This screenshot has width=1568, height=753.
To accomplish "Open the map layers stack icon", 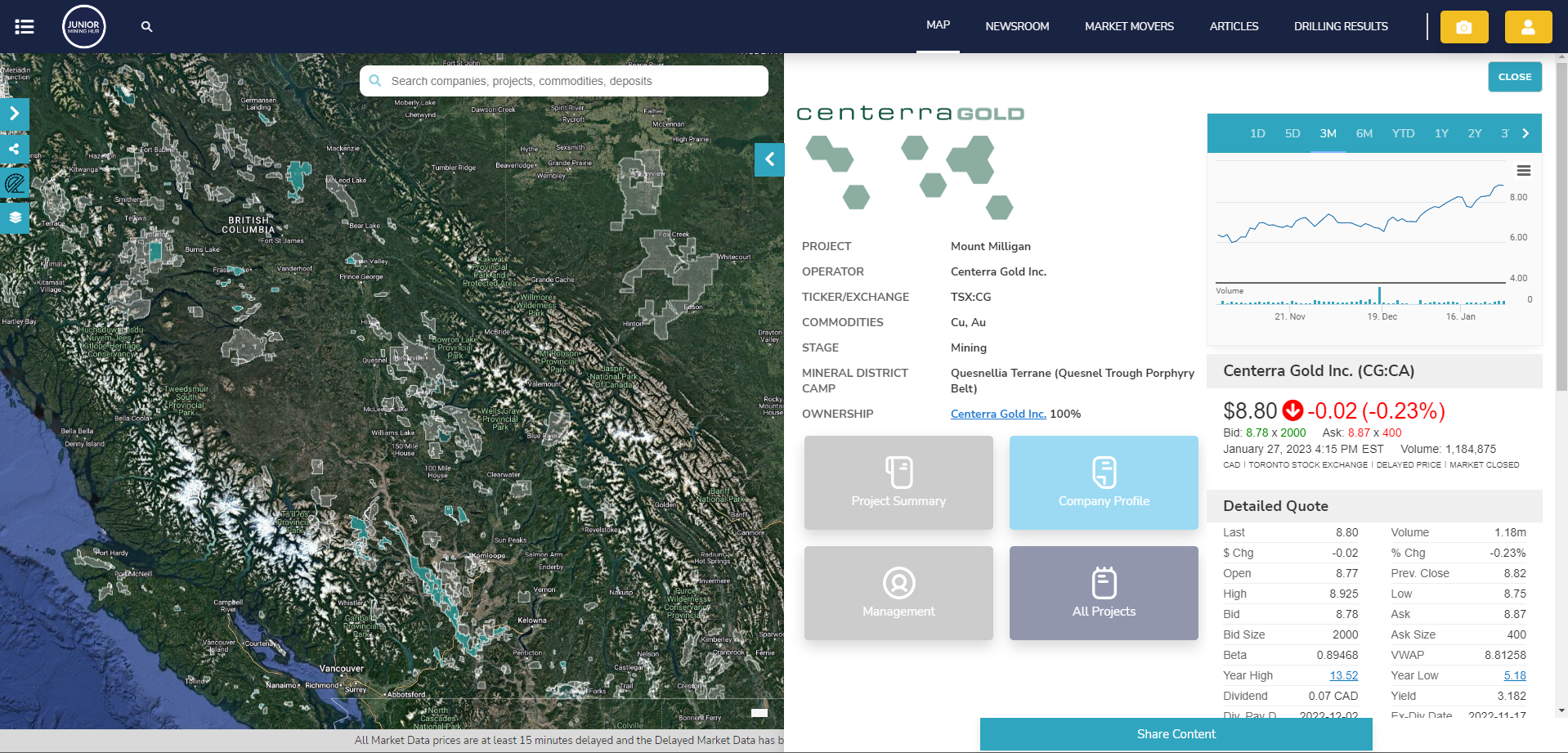I will (x=15, y=217).
